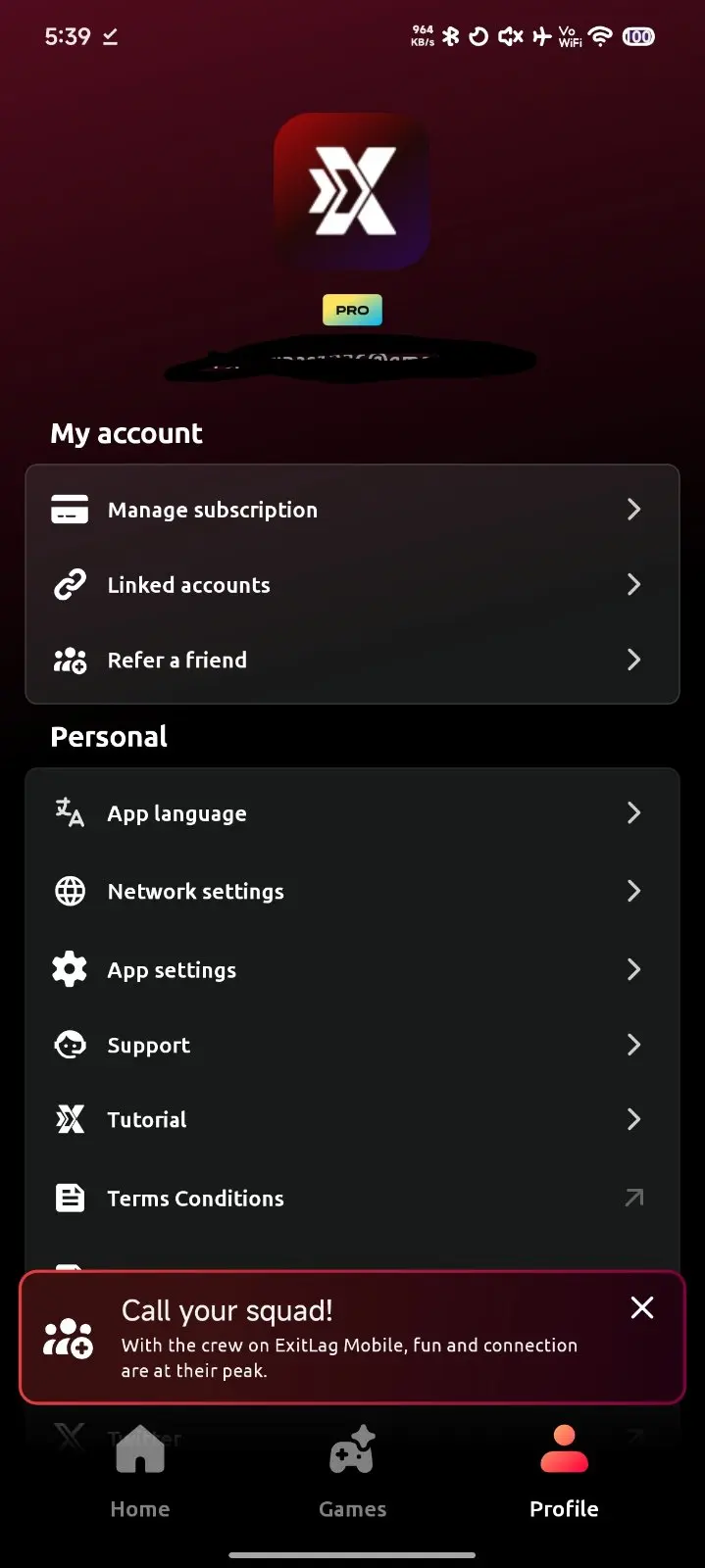Screen dimensions: 705x1568
Task: Tap the ExitLag X logo avatar
Action: tap(352, 191)
